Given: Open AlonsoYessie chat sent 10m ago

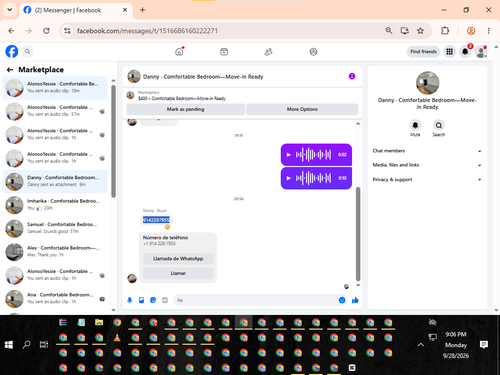Looking at the screenshot, I should (x=55, y=88).
